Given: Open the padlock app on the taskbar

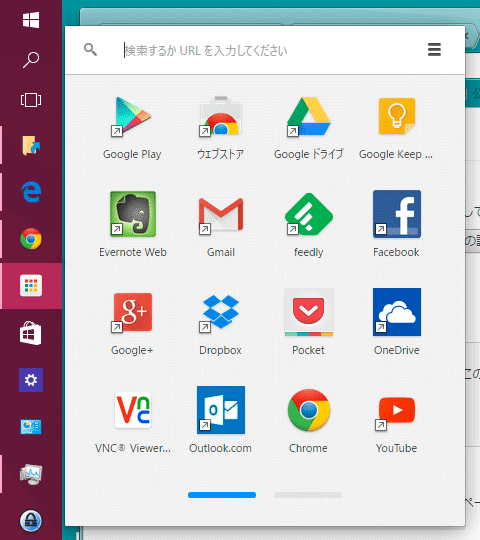Looking at the screenshot, I should 31,521.
